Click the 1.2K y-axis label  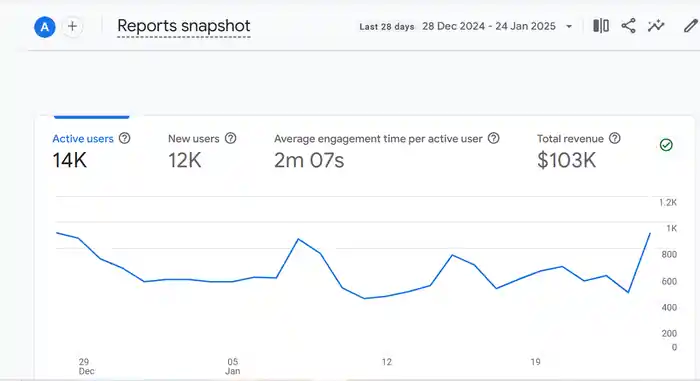tap(668, 202)
